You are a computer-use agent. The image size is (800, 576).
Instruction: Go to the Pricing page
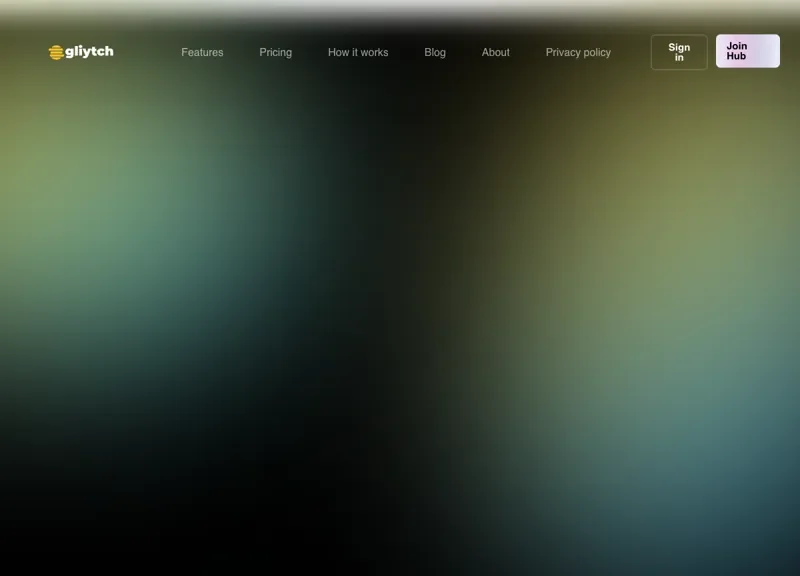pos(276,53)
